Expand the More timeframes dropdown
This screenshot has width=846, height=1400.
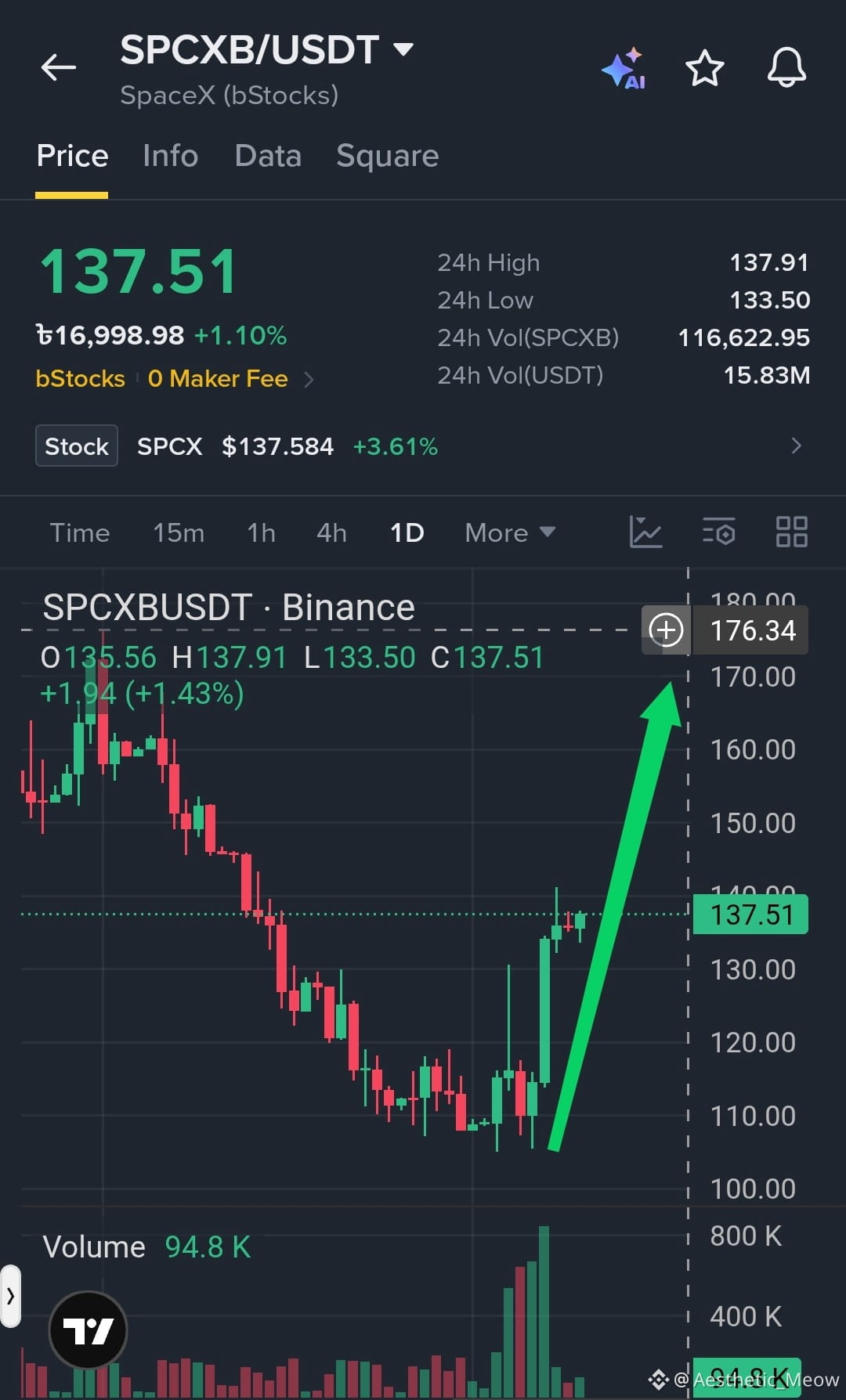pyautogui.click(x=510, y=532)
